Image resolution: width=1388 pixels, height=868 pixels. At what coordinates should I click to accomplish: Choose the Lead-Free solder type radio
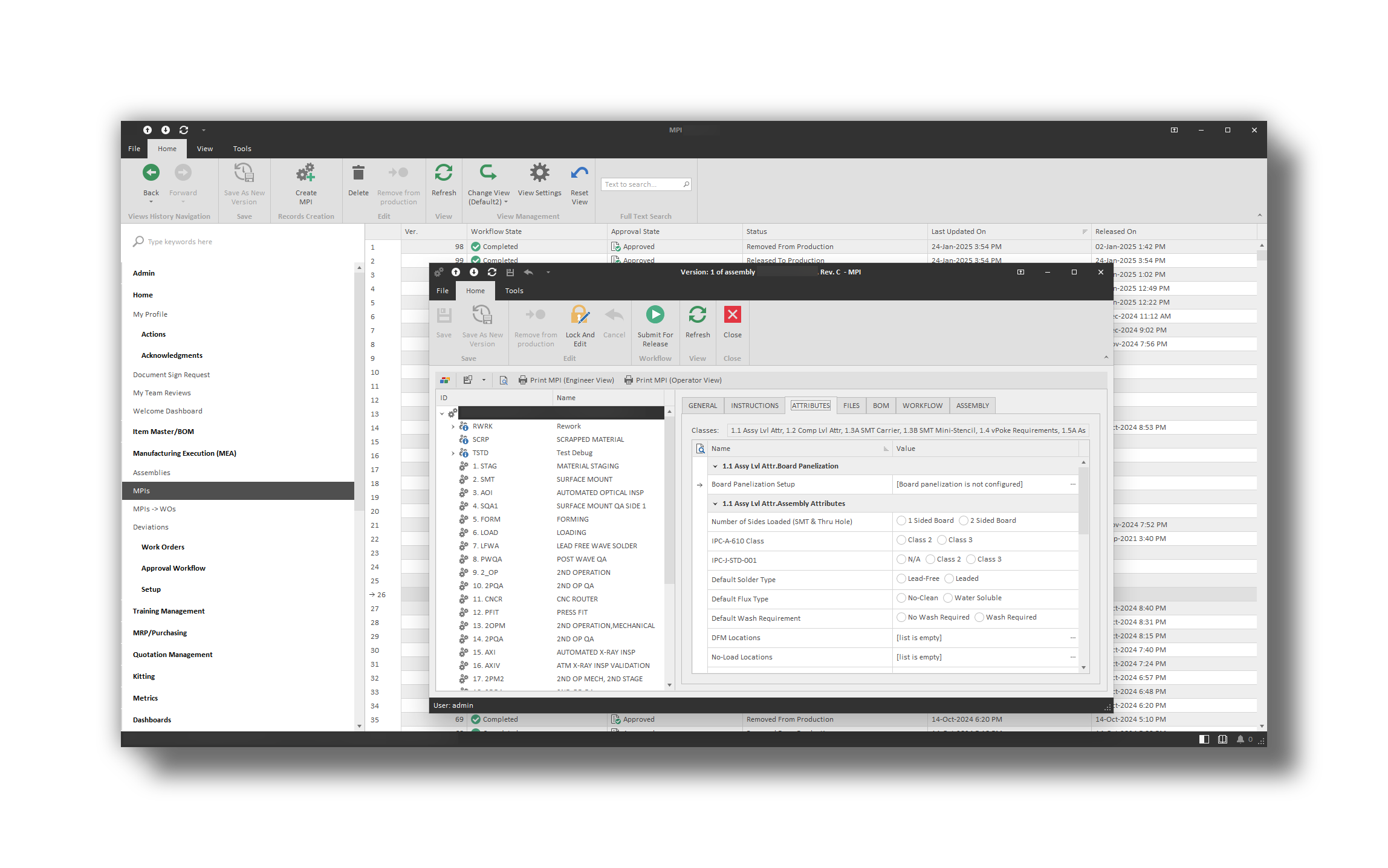click(x=902, y=579)
